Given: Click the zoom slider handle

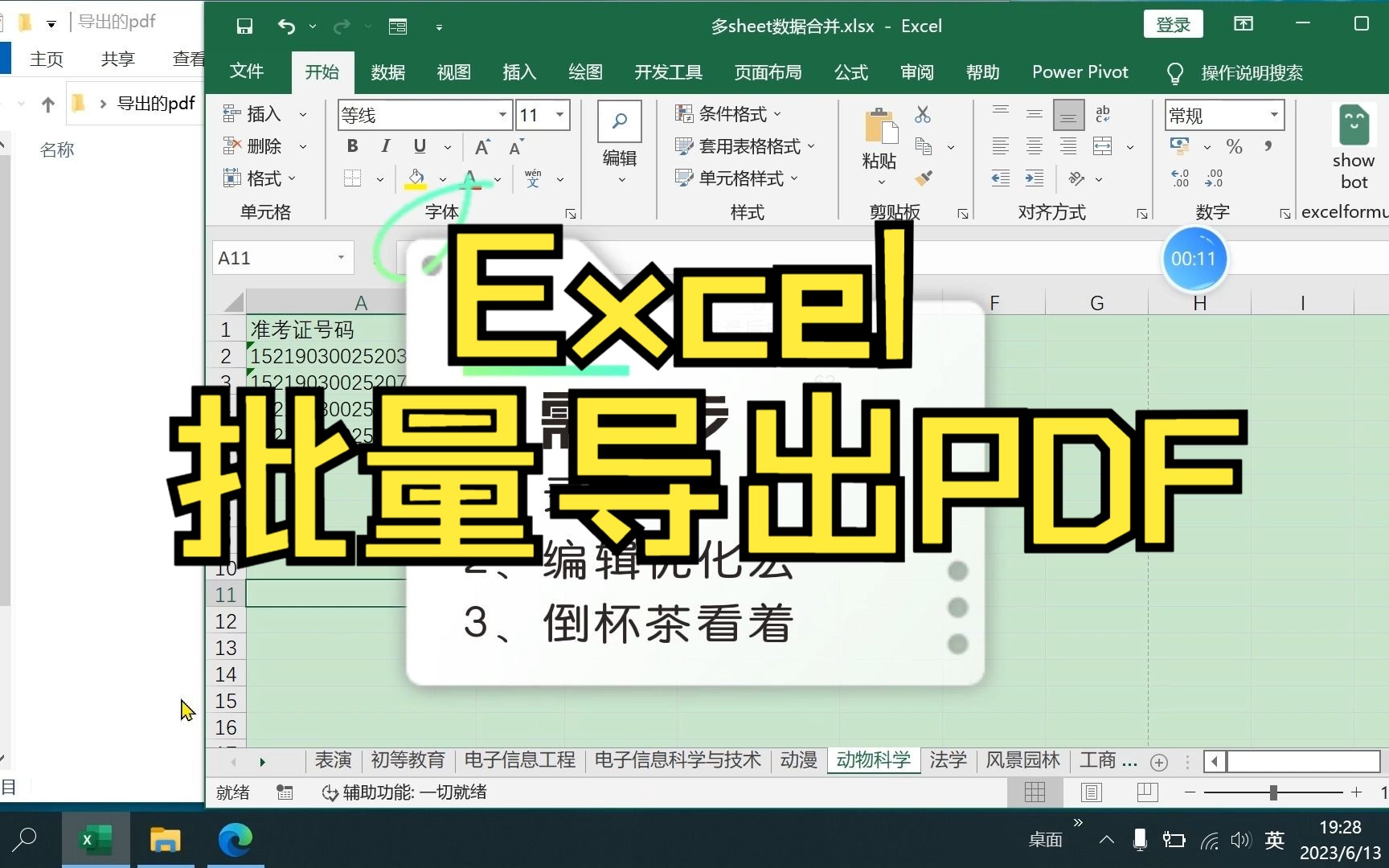Looking at the screenshot, I should click(1273, 792).
